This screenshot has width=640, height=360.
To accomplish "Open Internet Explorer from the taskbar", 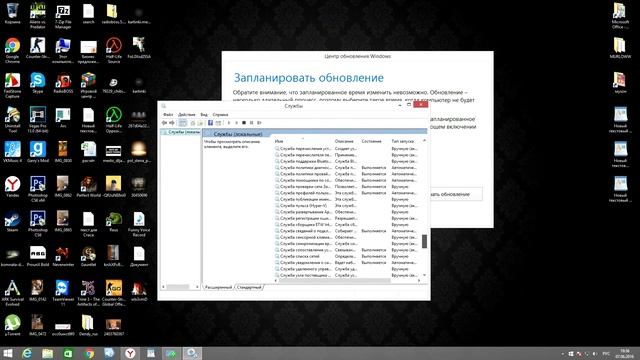I will tap(27, 353).
